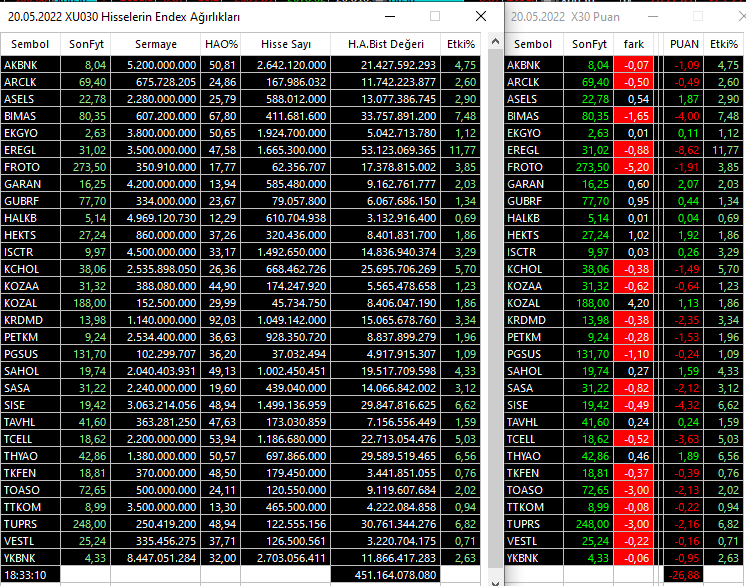Minimize the XU030 Hisselerin Endex Ağırlıkları window
This screenshot has height=586, width=746.
coord(390,17)
